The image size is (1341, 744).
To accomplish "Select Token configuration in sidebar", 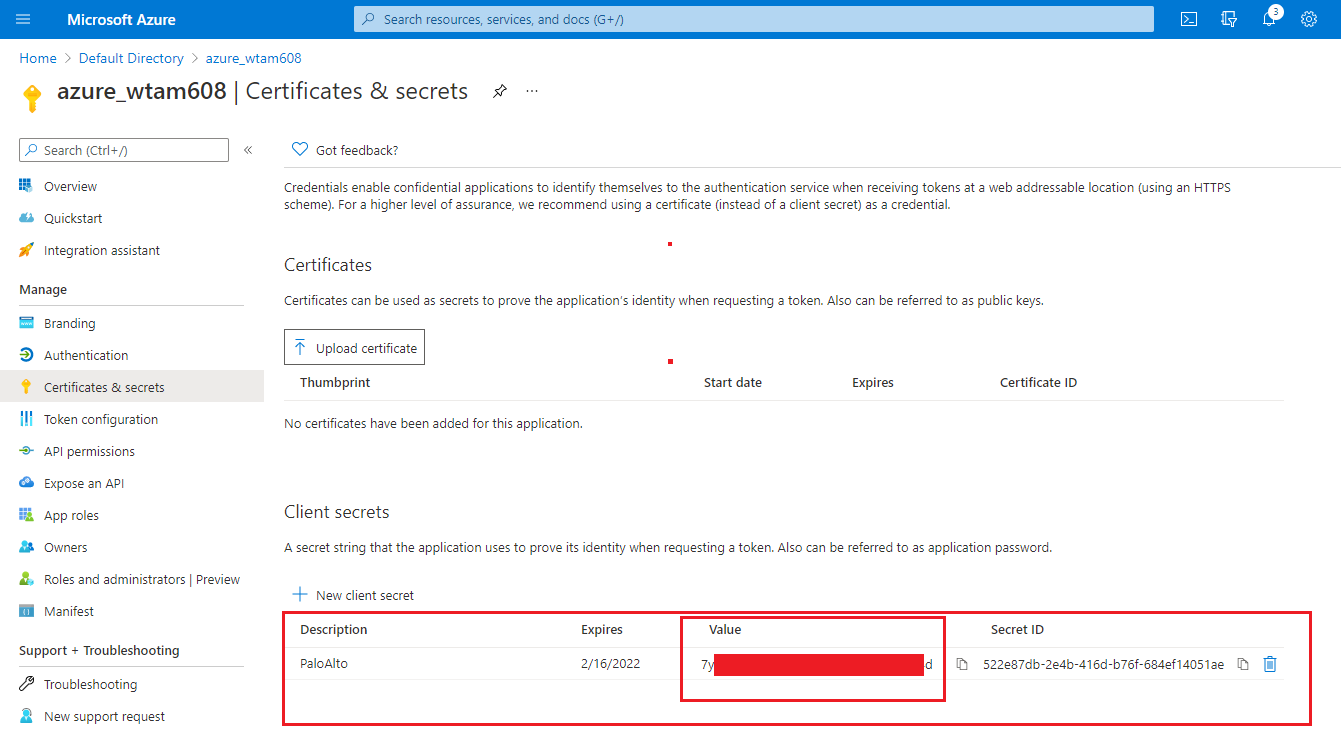I will (x=100, y=419).
